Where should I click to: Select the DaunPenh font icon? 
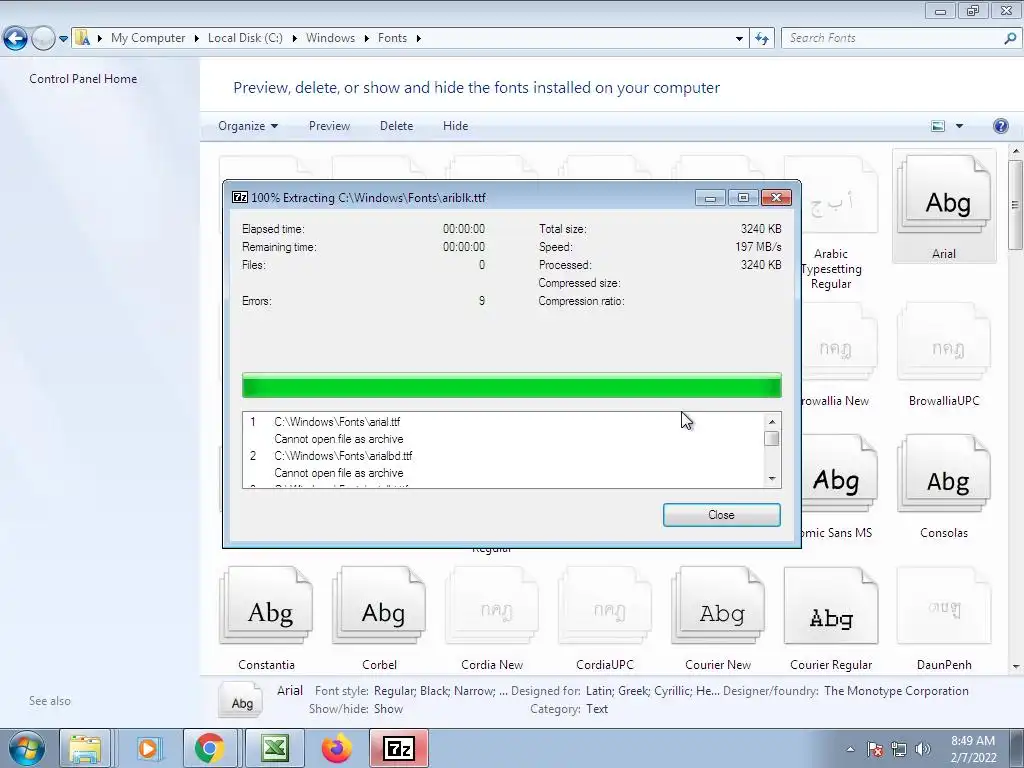(944, 618)
